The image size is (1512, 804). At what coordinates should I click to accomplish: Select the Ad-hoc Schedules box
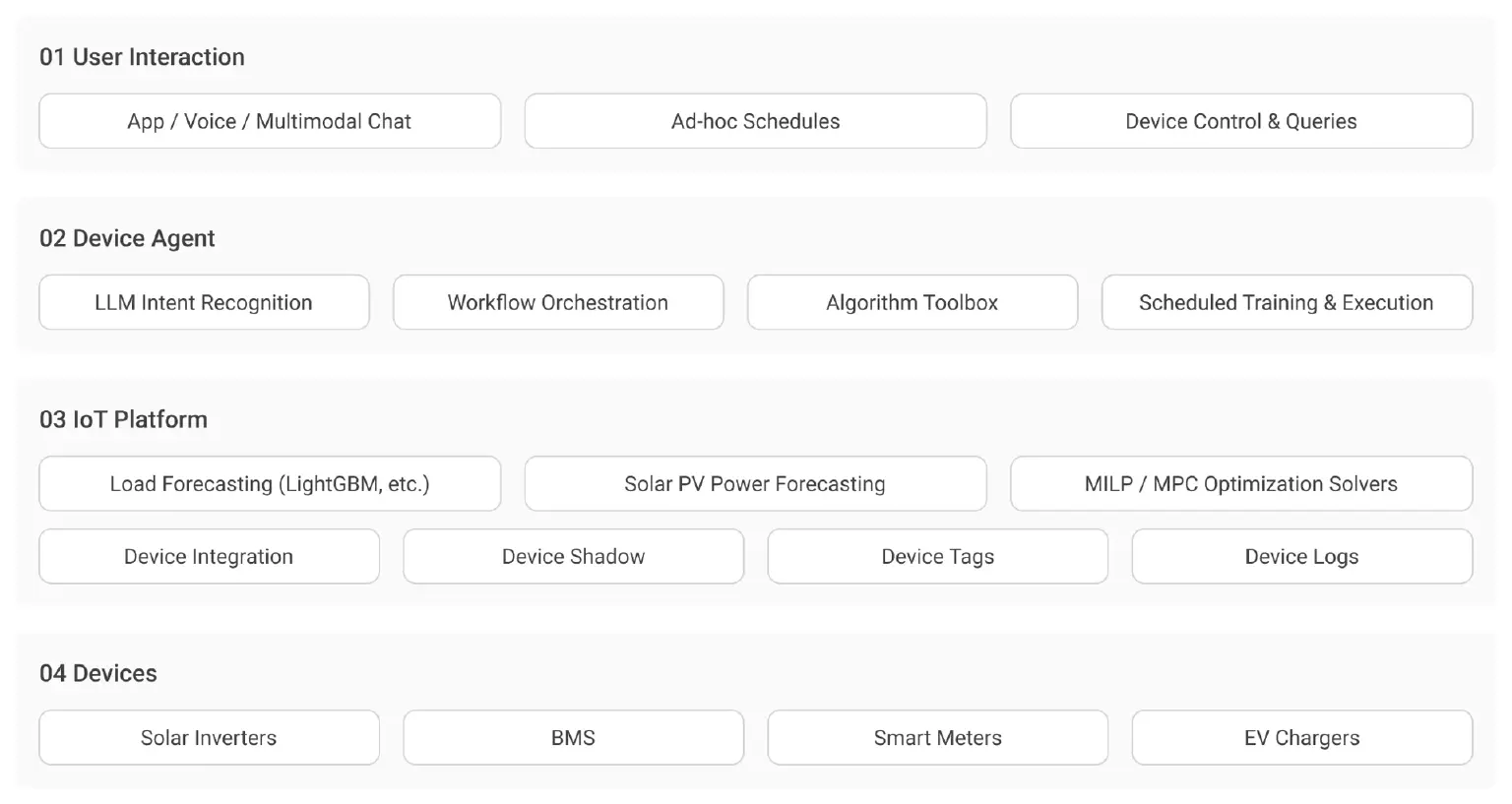(755, 121)
